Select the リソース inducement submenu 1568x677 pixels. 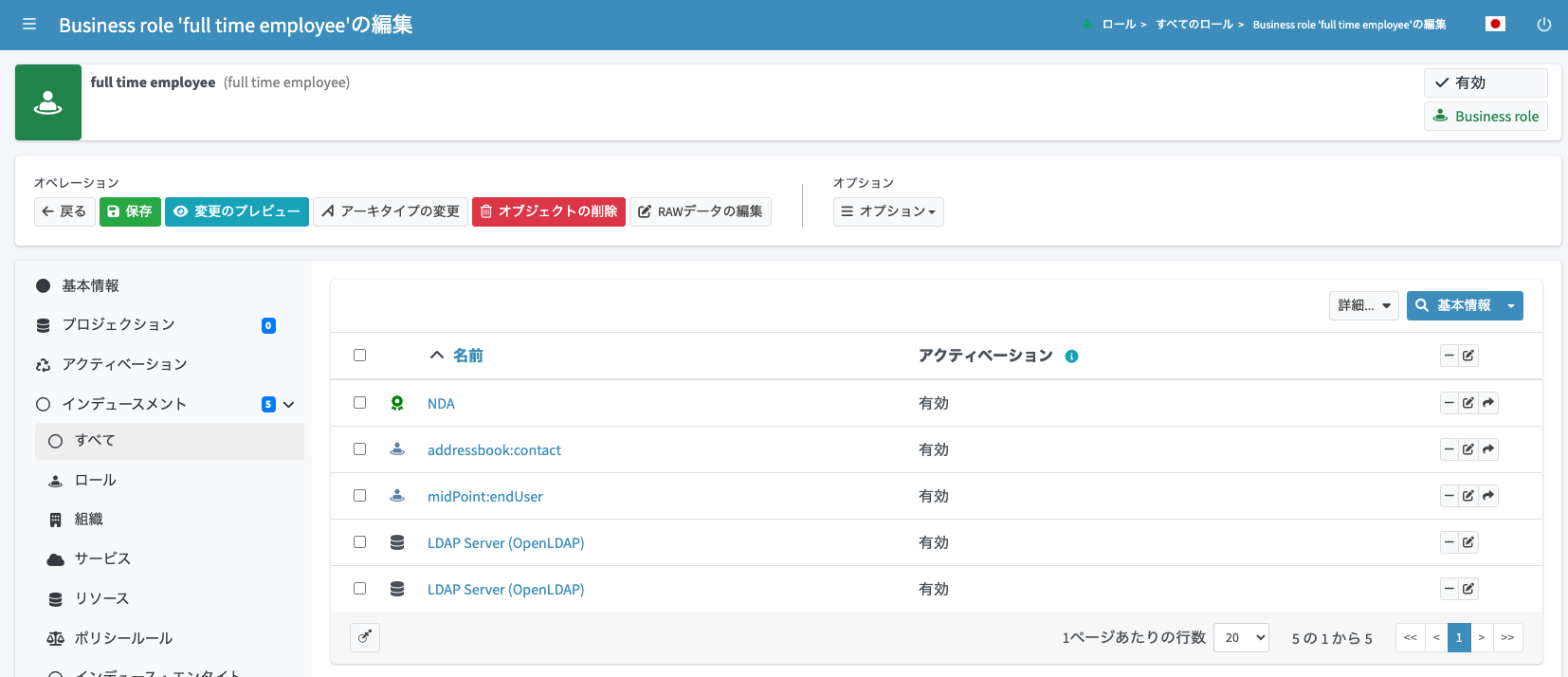[170, 598]
